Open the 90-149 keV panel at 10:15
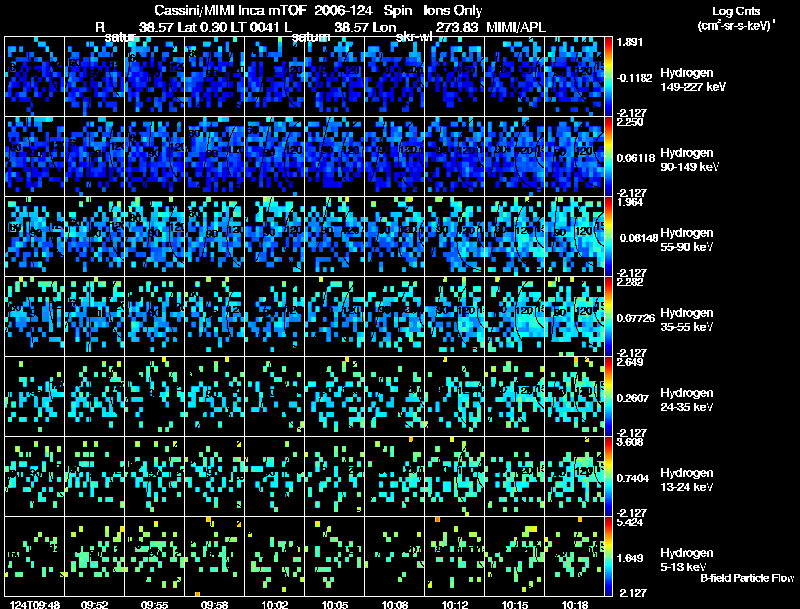Screen dimensions: 800x609 pos(515,157)
